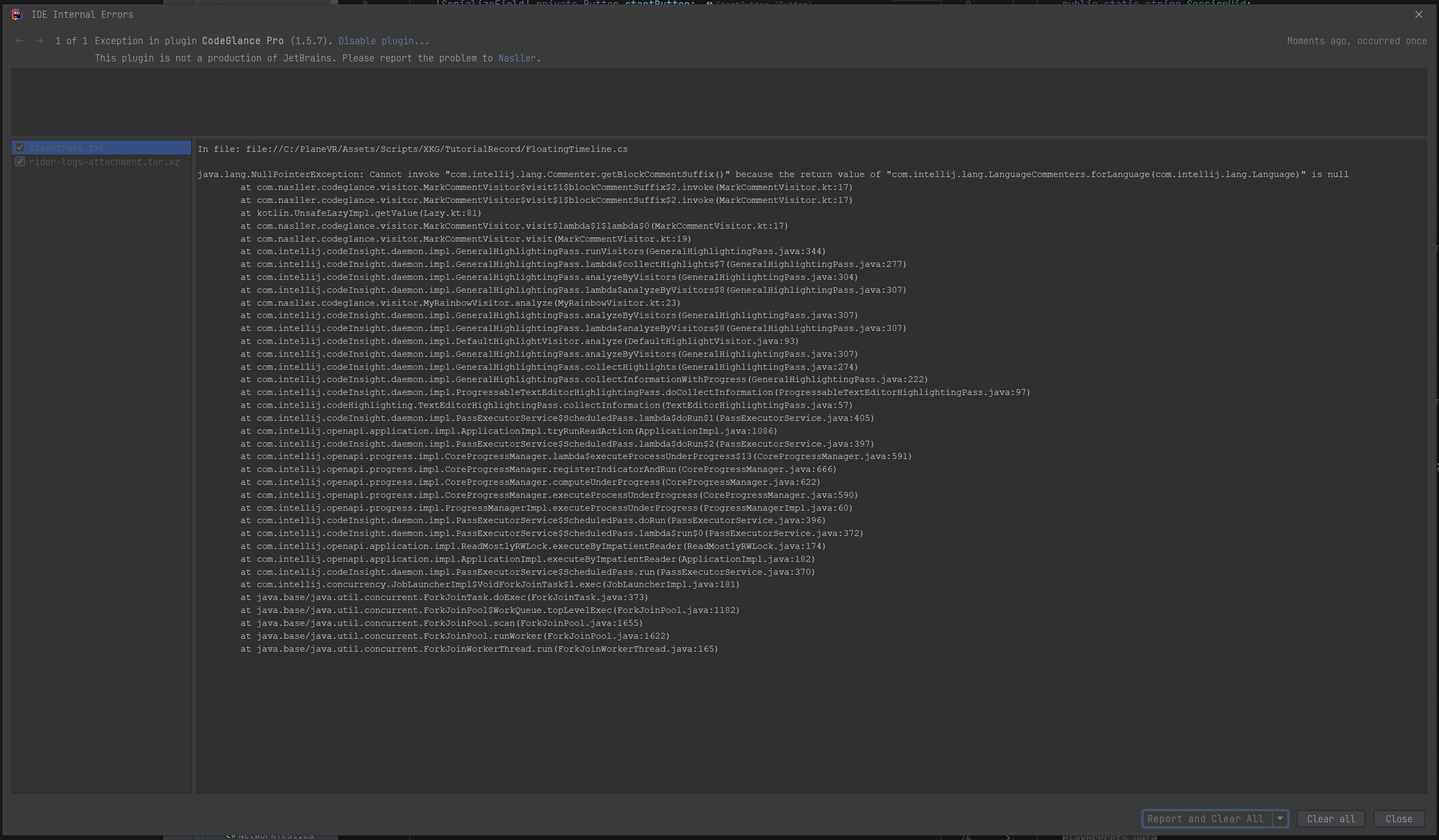This screenshot has width=1439, height=840.
Task: Open the Nasller reporting link
Action: tap(516, 58)
